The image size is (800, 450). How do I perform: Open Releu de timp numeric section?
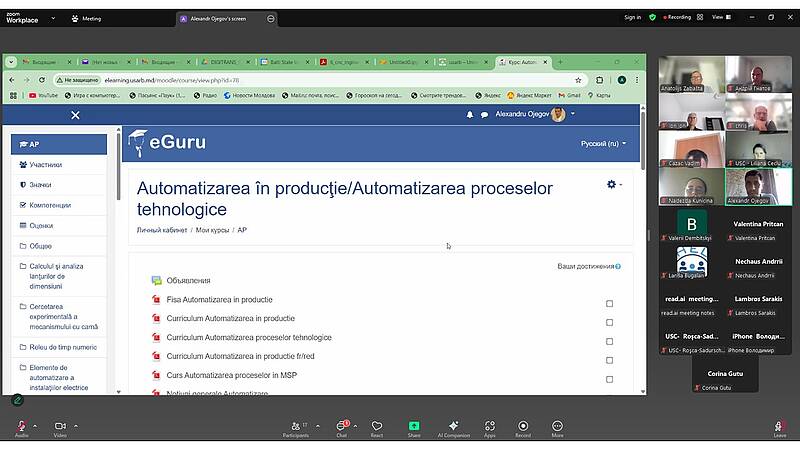[59, 347]
